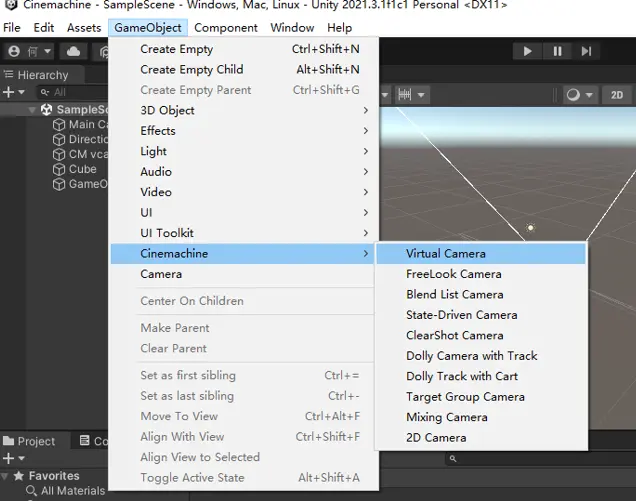Collapse the SampleScene tree arrow
Image resolution: width=636 pixels, height=501 pixels.
click(32, 110)
